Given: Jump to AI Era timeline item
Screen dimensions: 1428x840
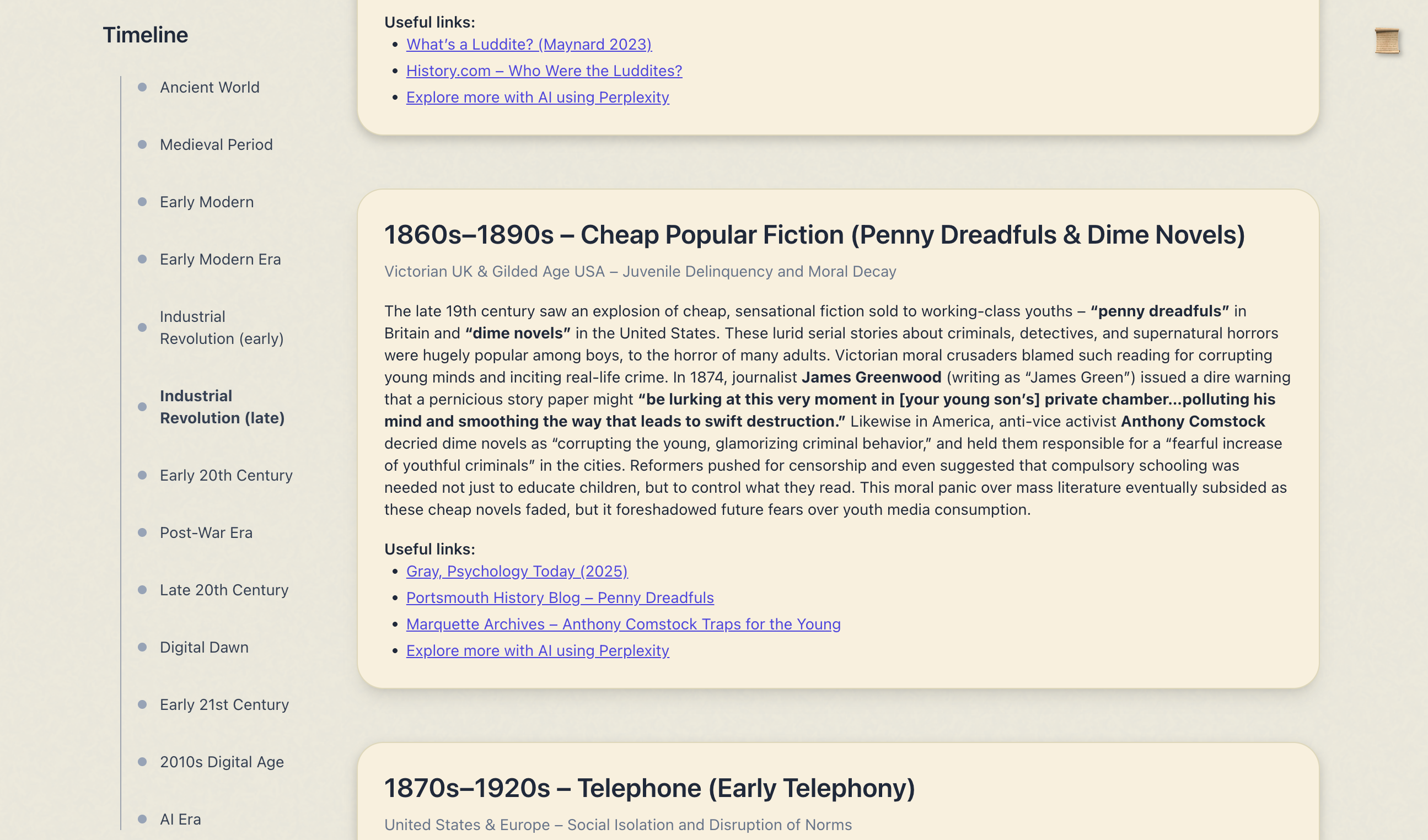Looking at the screenshot, I should click(180, 819).
